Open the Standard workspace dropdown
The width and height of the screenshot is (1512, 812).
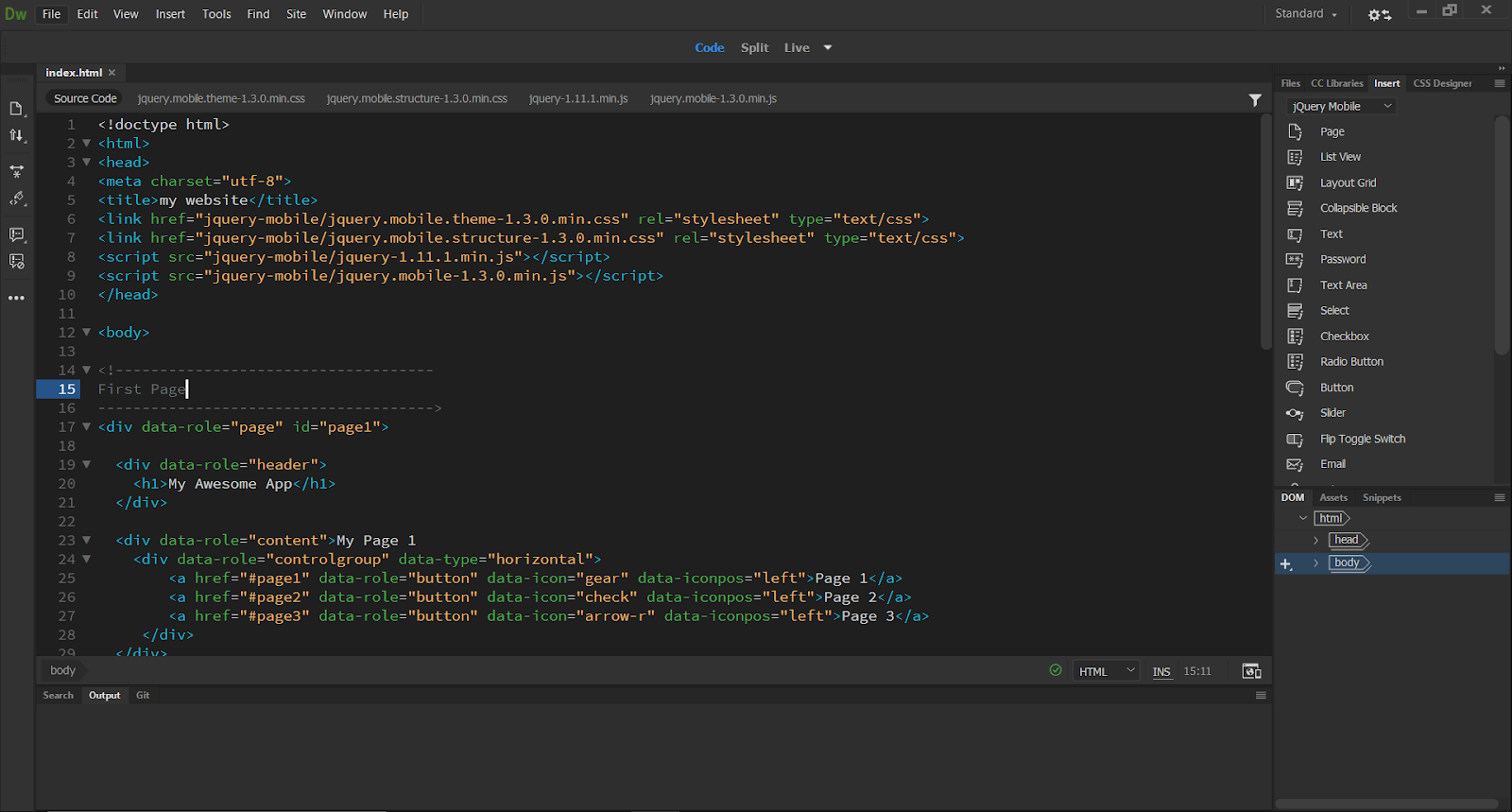click(1306, 14)
